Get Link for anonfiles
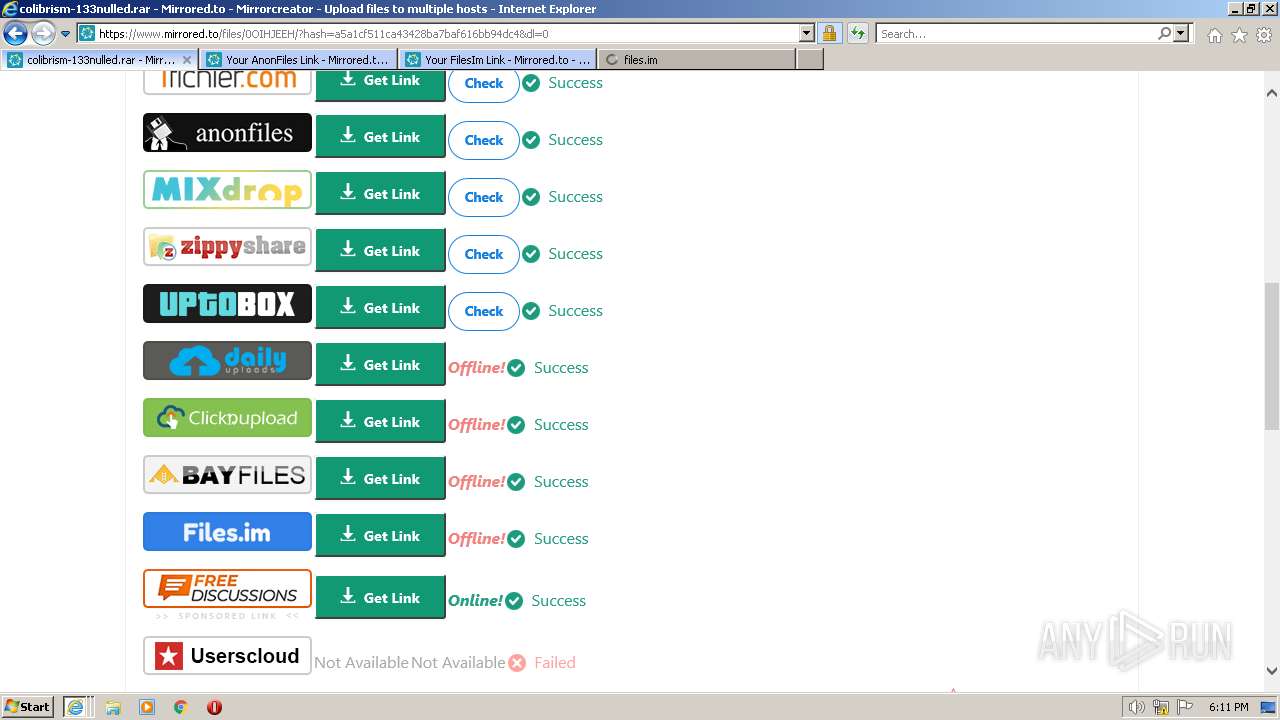 380,137
